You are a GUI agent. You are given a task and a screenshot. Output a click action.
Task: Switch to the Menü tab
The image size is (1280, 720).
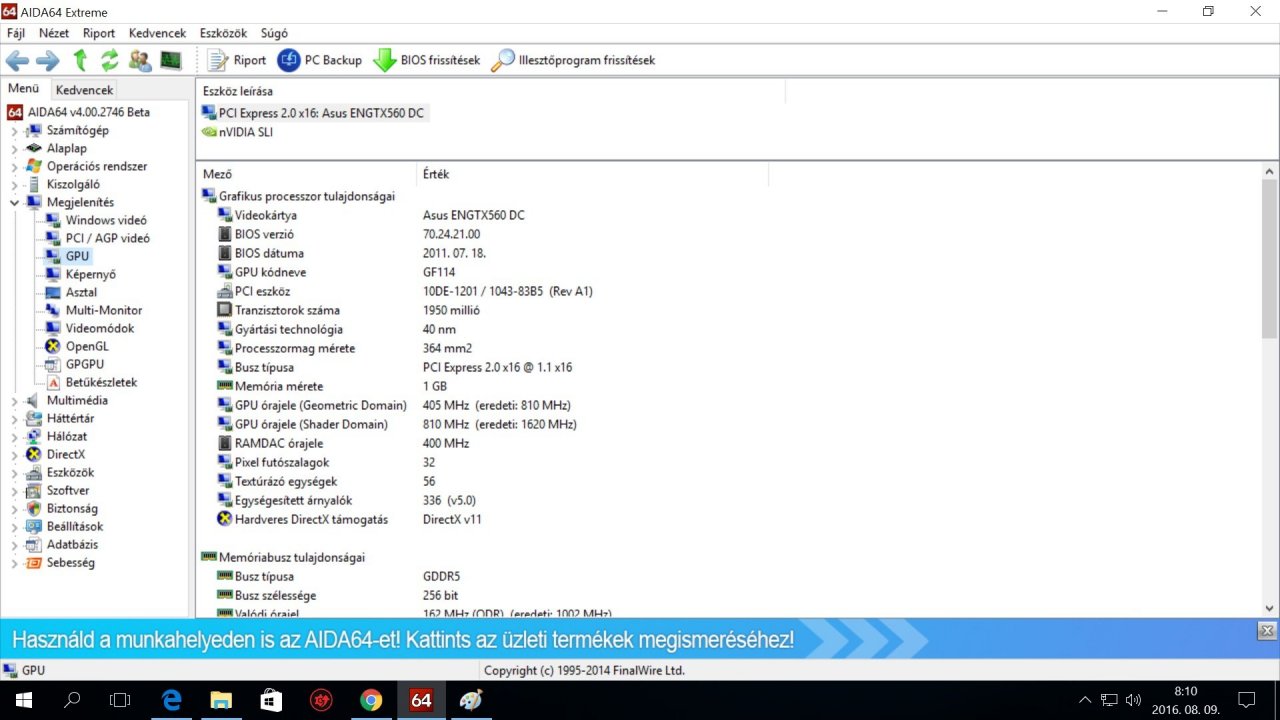point(23,88)
